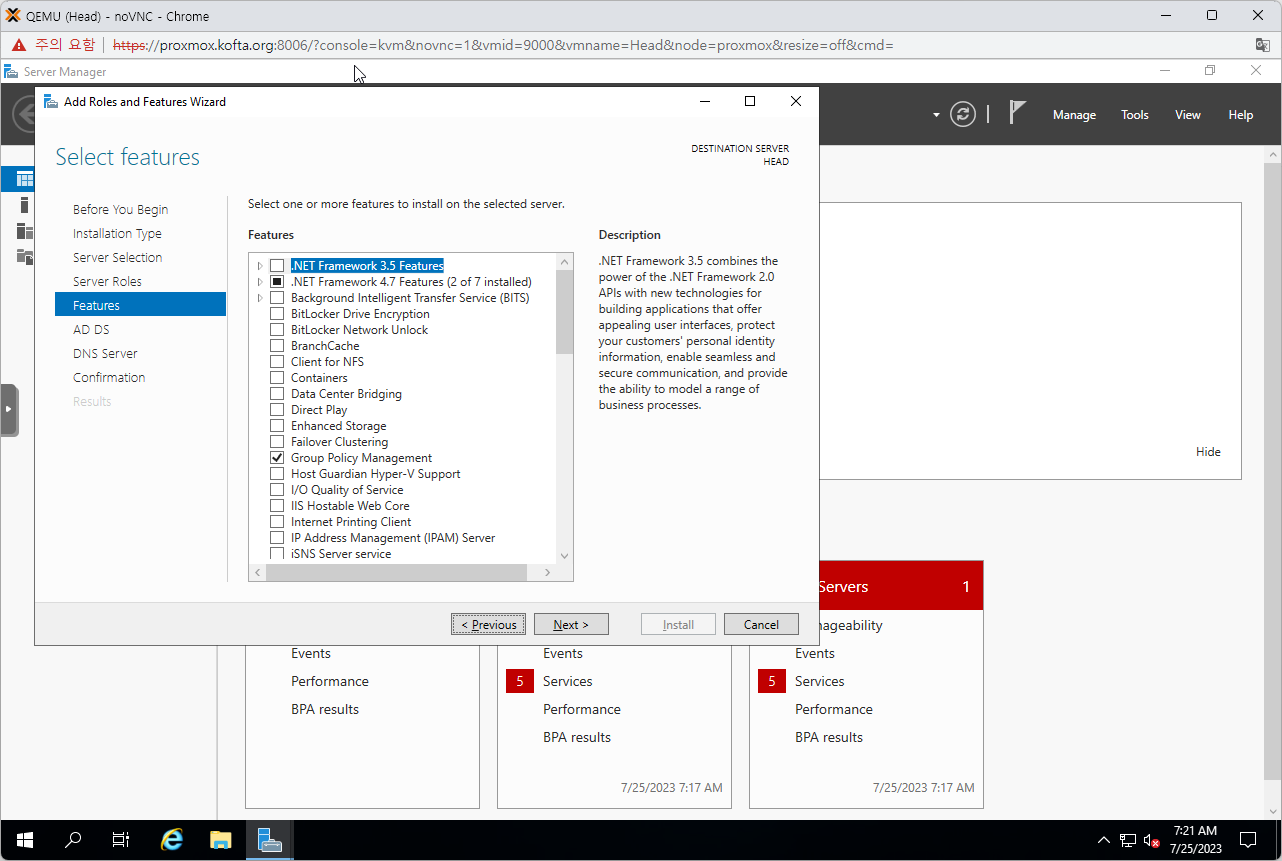This screenshot has height=861, width=1282.
Task: Click the Next button
Action: pyautogui.click(x=570, y=625)
